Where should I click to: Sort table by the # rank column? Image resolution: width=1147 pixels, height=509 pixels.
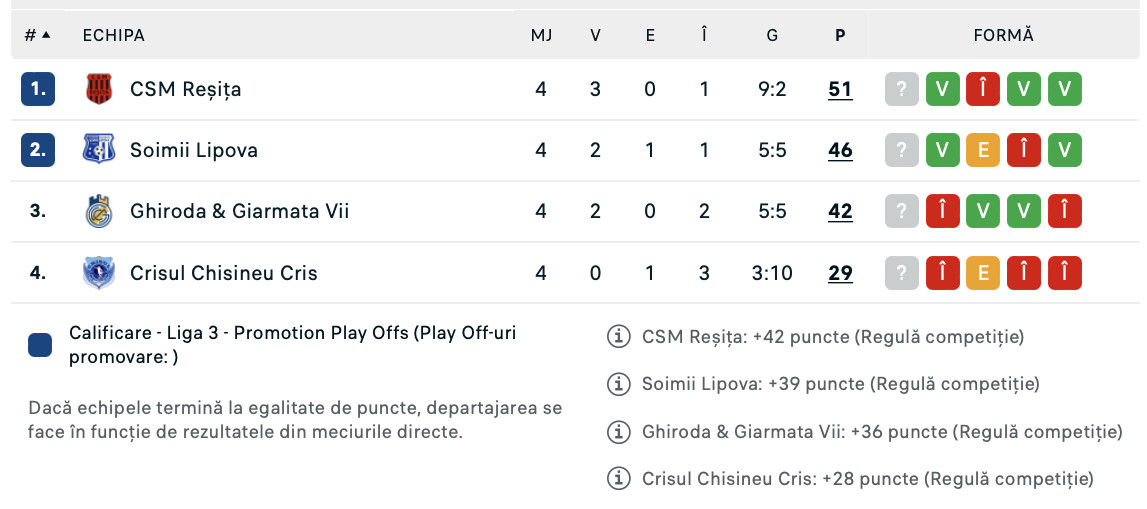point(37,35)
